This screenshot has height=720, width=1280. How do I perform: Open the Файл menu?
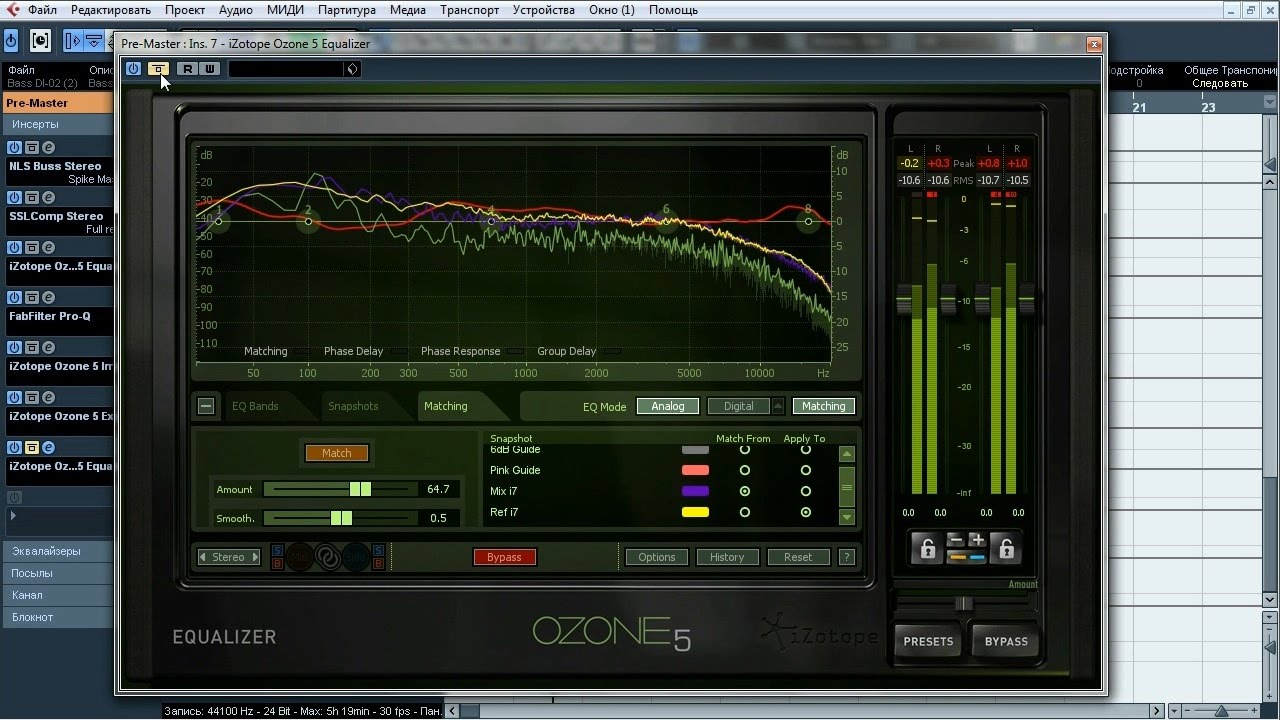point(42,10)
